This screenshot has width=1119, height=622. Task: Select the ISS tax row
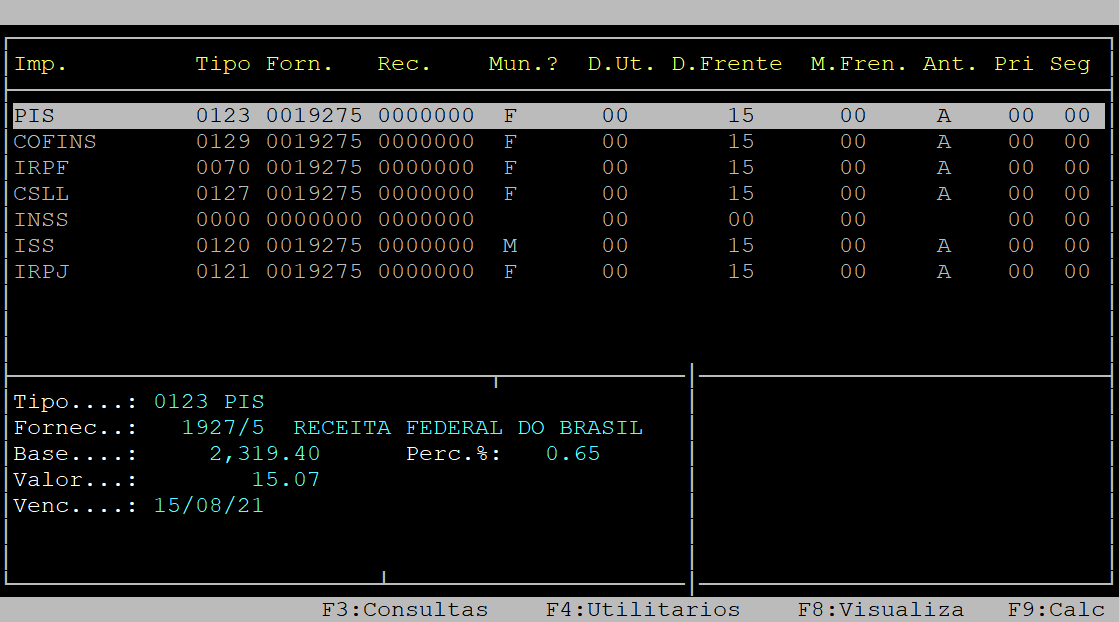[34, 246]
